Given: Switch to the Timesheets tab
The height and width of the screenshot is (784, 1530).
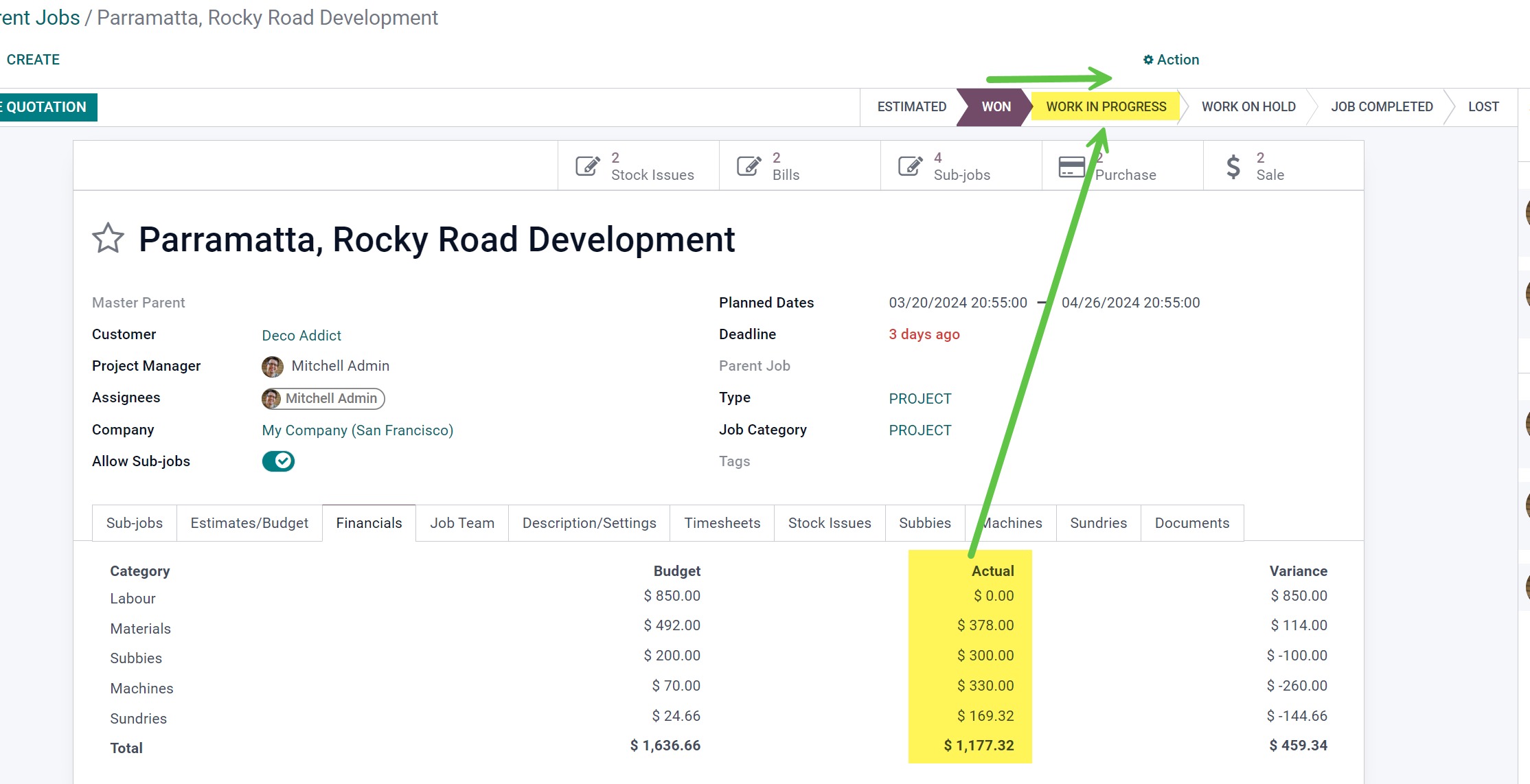Looking at the screenshot, I should pos(722,523).
